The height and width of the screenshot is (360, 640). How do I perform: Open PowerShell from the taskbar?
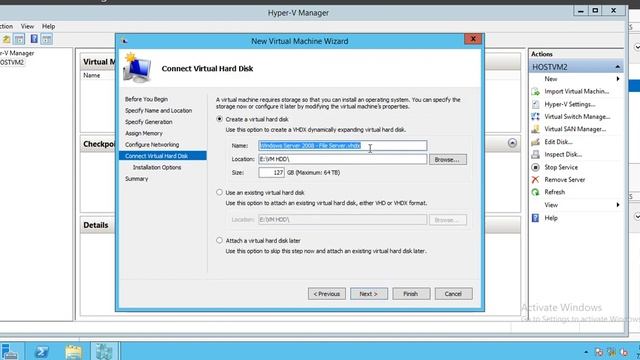42,351
